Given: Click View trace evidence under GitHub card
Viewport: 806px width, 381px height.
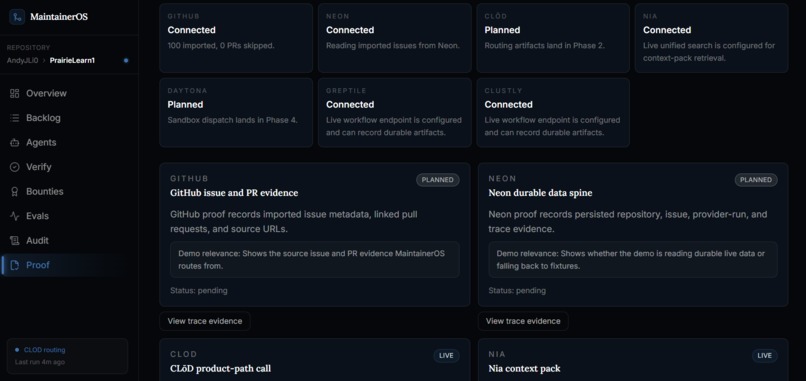Looking at the screenshot, I should pyautogui.click(x=205, y=321).
